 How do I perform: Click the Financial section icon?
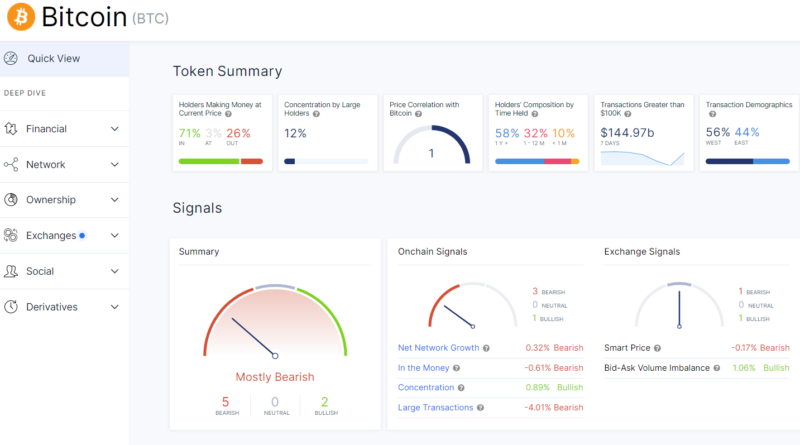(x=11, y=129)
